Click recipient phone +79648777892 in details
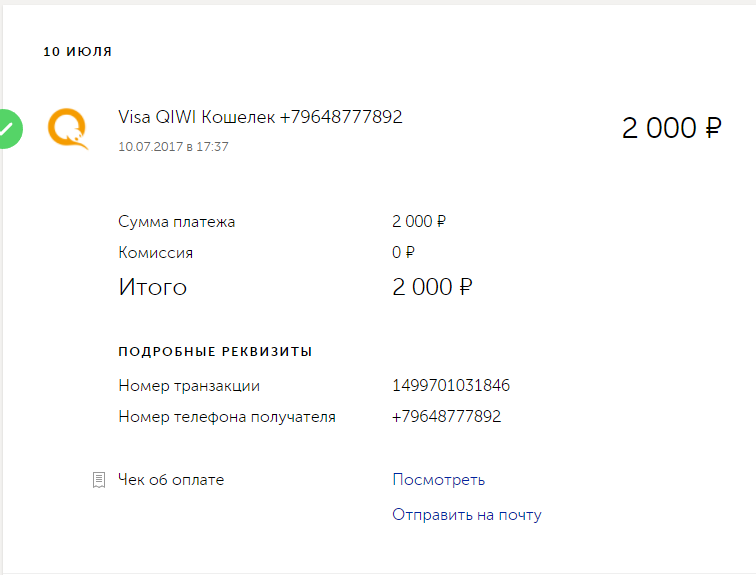This screenshot has width=756, height=575. [446, 416]
